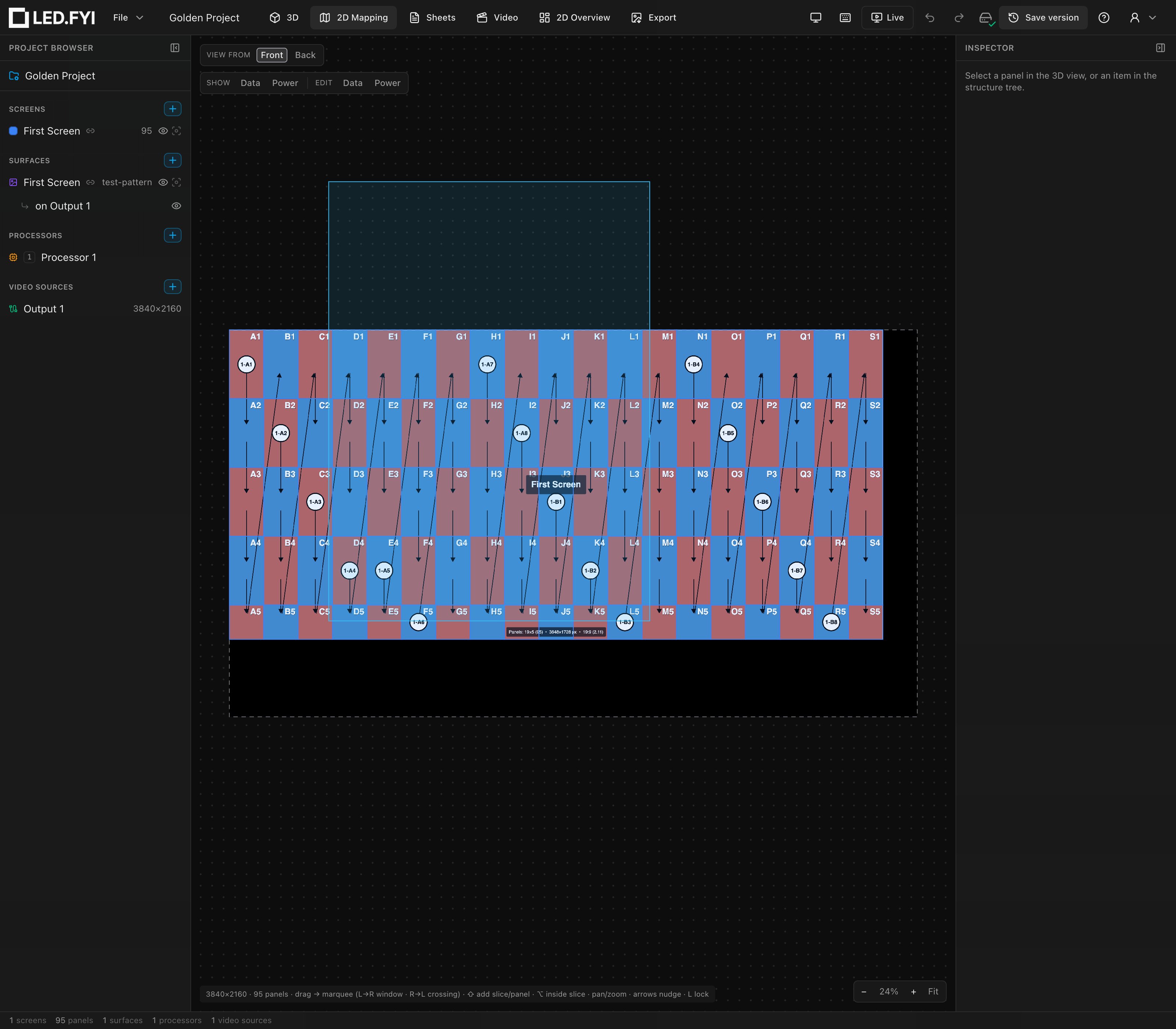The image size is (1176, 1029).
Task: Collapse the Project Browser panel
Action: [175, 48]
